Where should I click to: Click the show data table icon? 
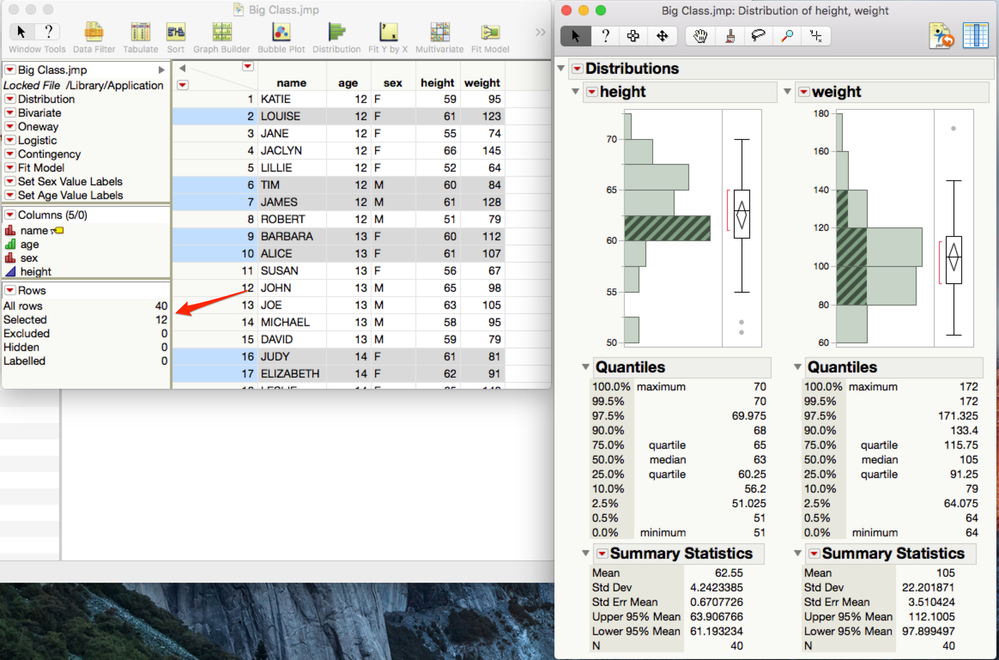coord(975,36)
